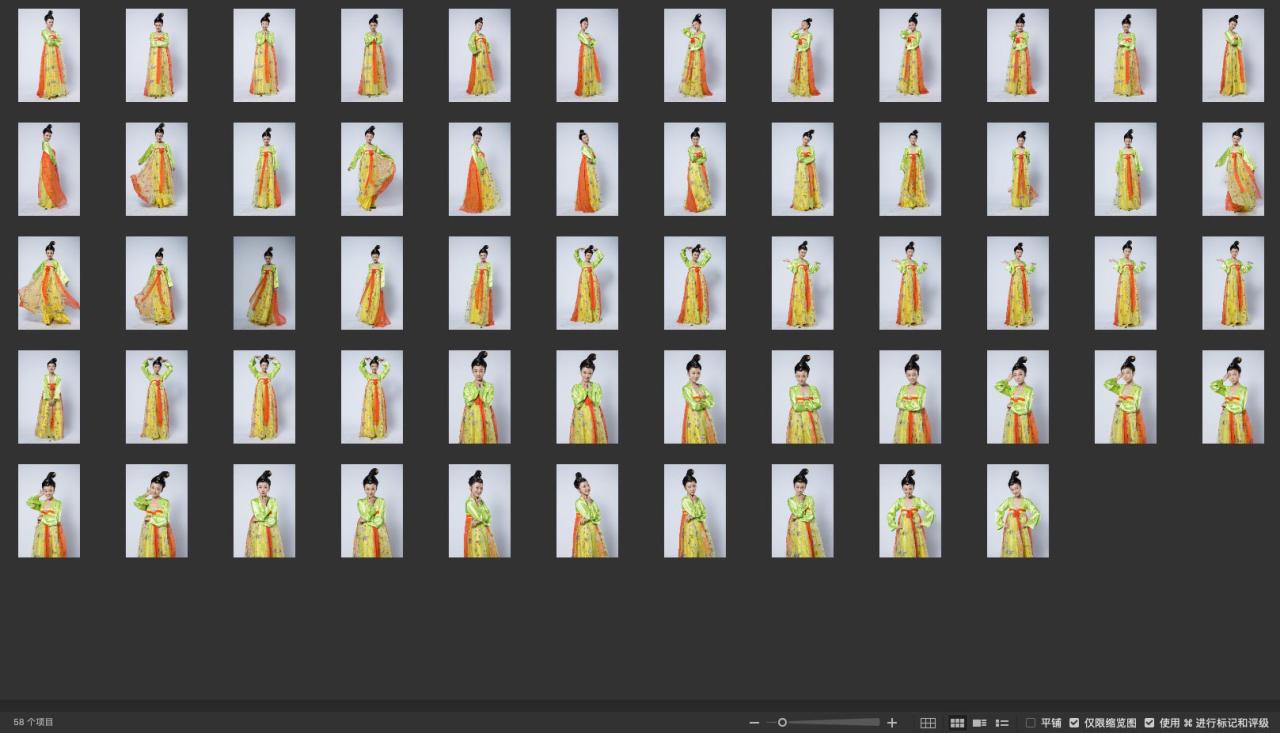Click the thumbnail size slider handle
1280x733 pixels.
783,722
